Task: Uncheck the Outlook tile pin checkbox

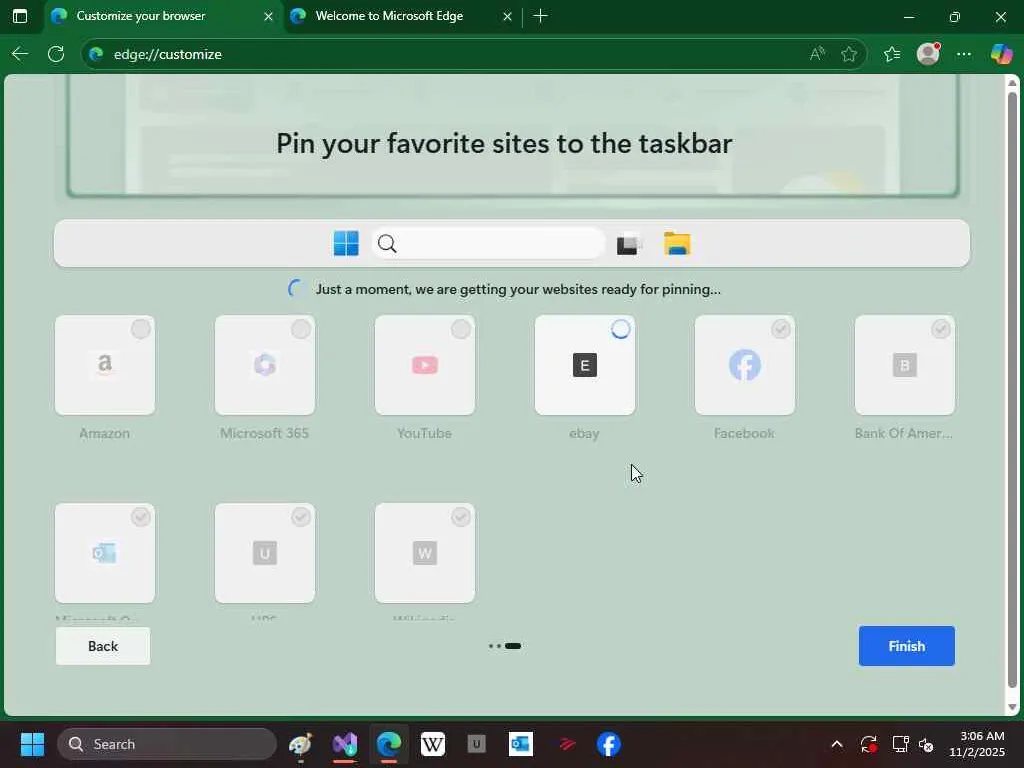Action: [x=140, y=517]
